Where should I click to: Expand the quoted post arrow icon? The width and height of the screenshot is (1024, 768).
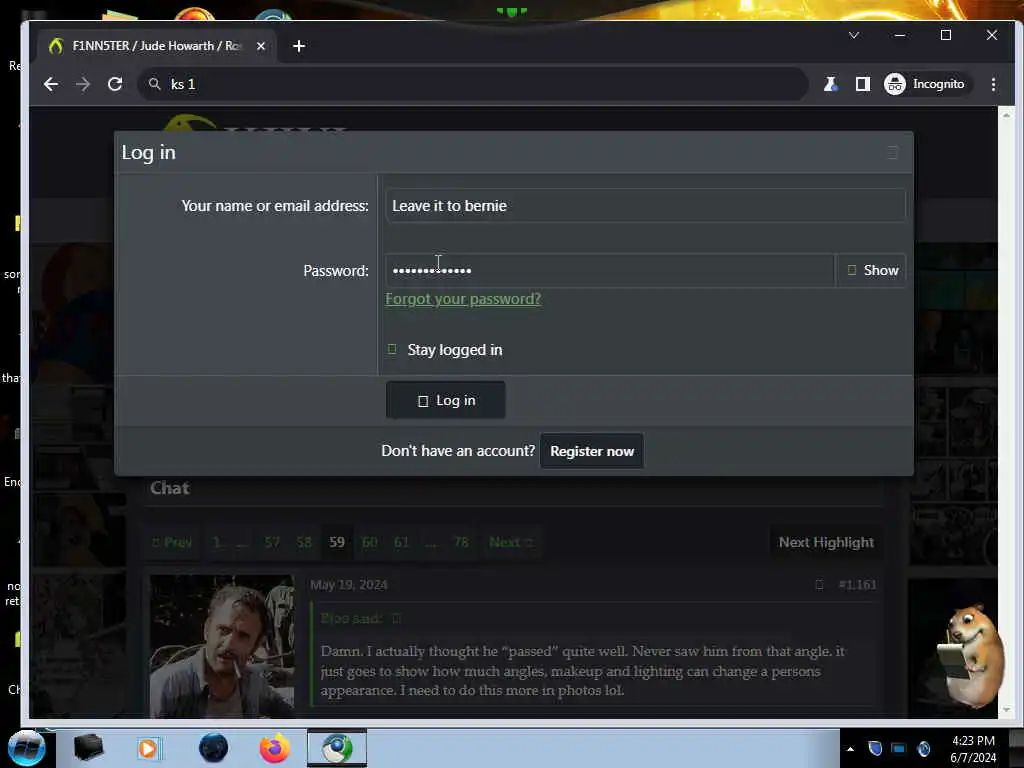click(x=396, y=618)
